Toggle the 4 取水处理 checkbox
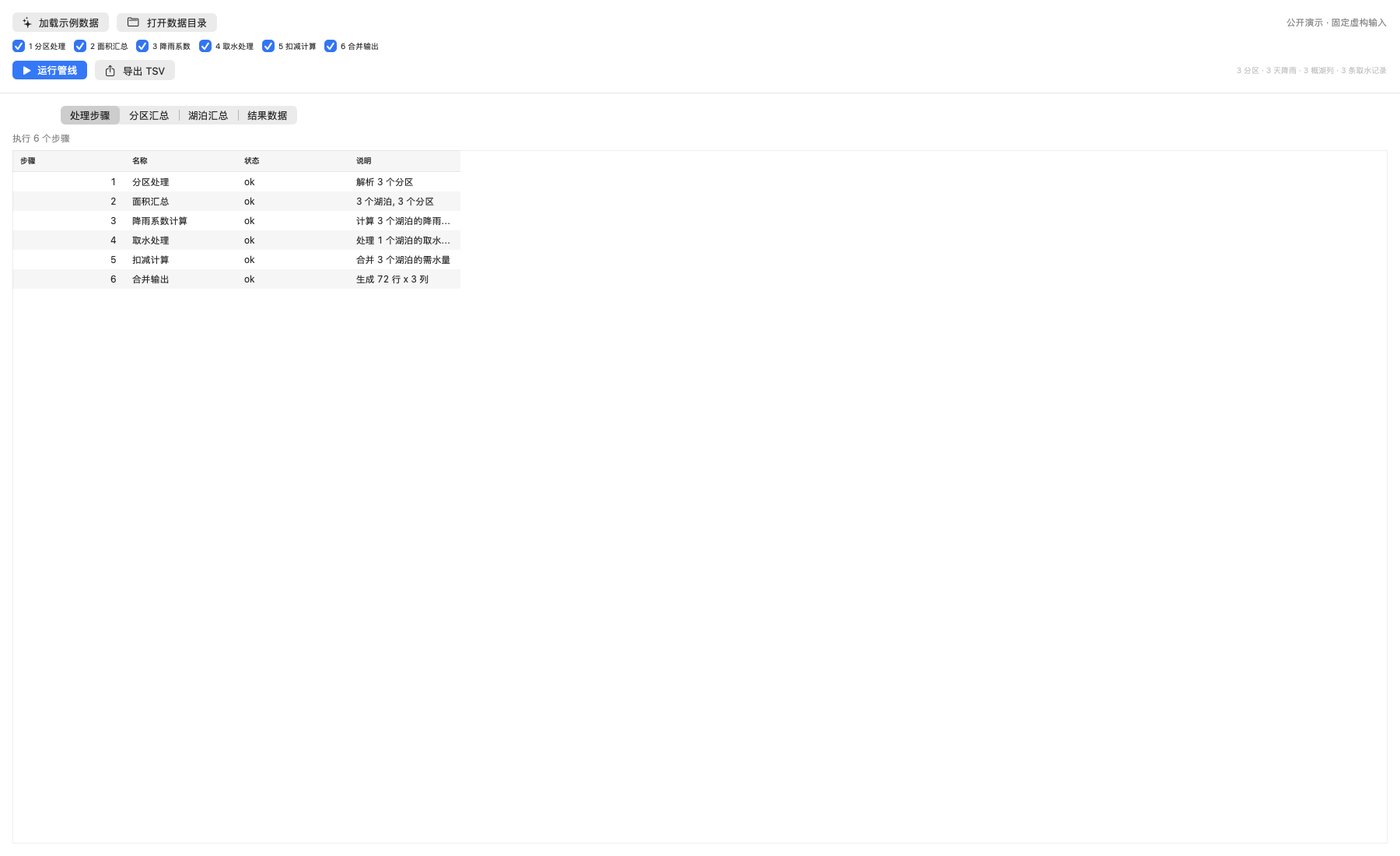 click(205, 46)
